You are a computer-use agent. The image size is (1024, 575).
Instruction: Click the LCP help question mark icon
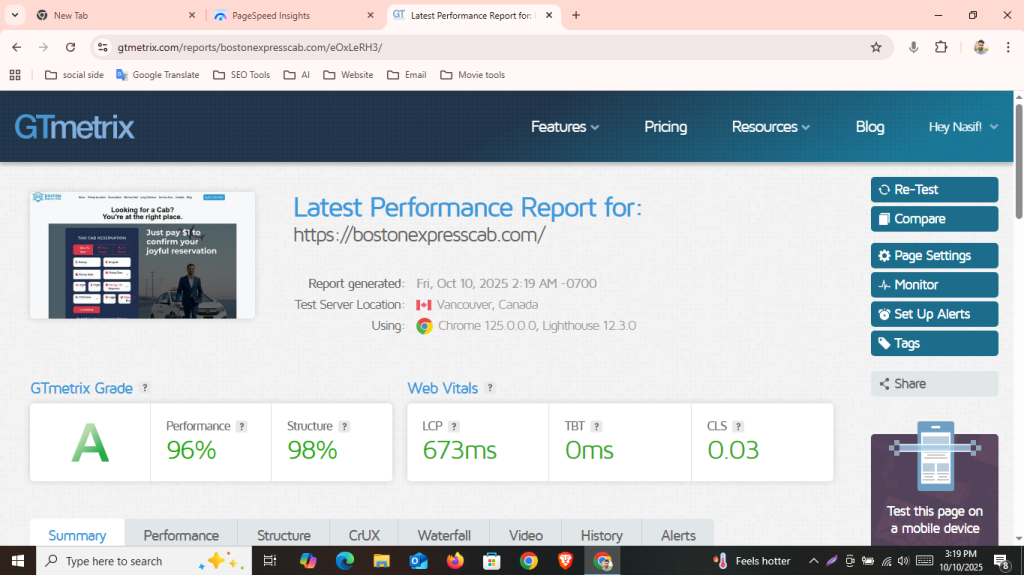(454, 426)
